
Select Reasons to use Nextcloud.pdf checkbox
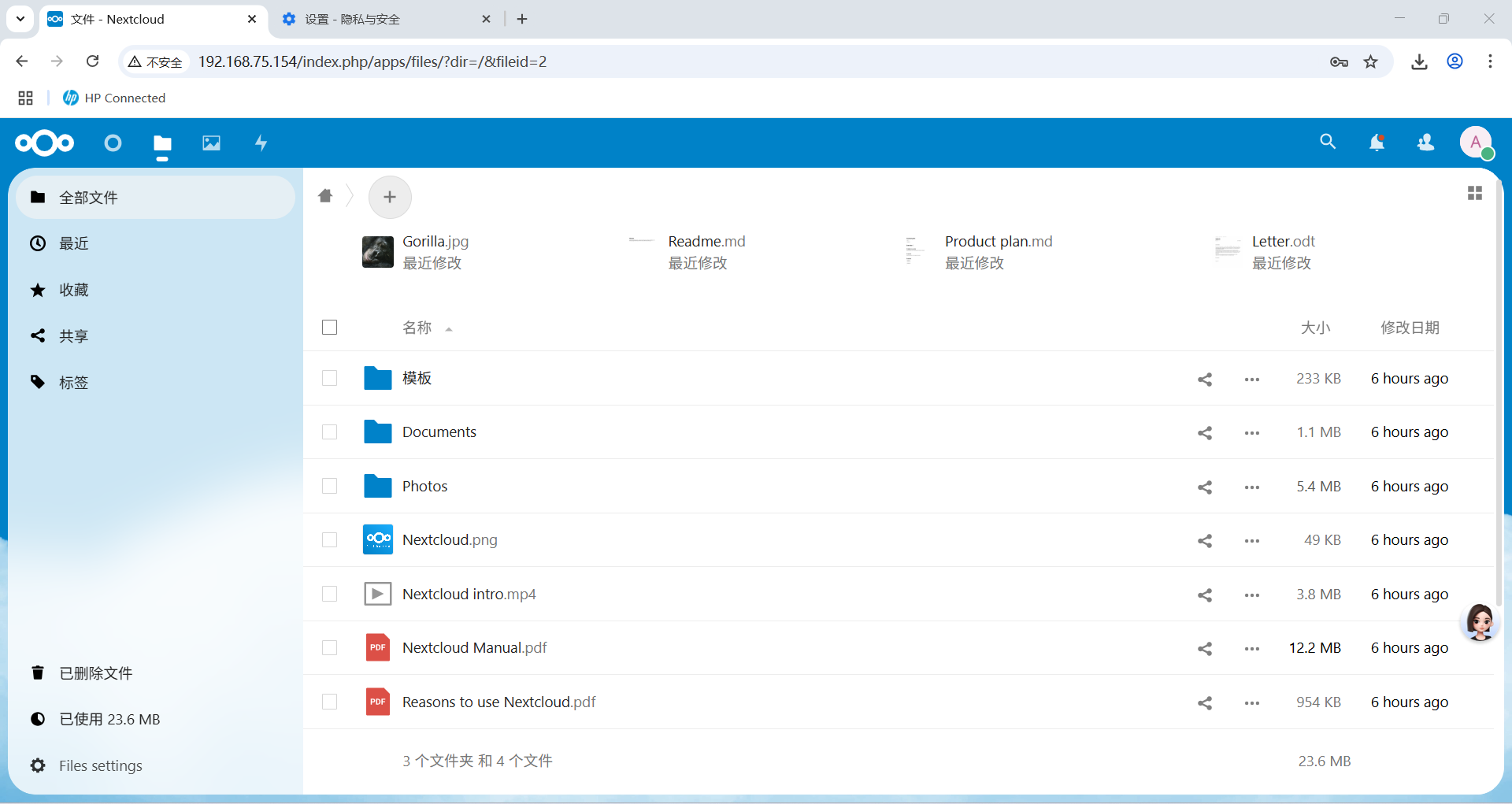[x=330, y=701]
